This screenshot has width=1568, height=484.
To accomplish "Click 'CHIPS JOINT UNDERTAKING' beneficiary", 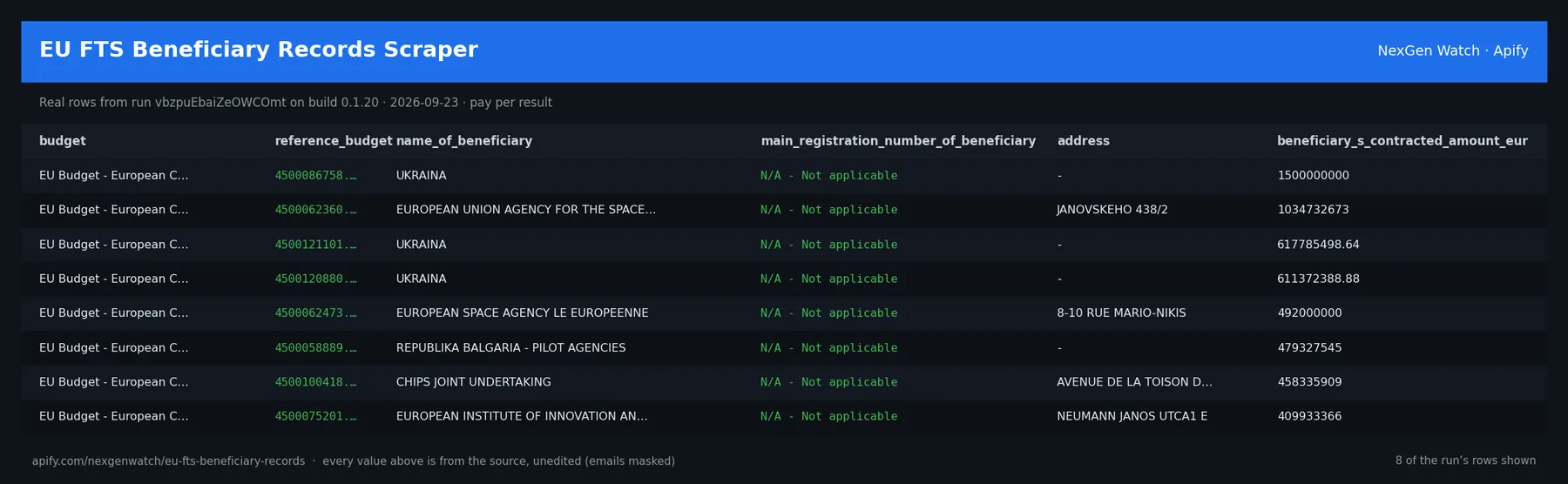I will 473,382.
